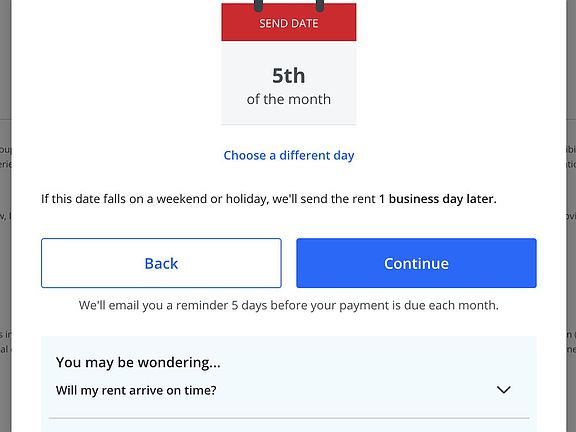Click the "You may be wondering..." heading
Image resolution: width=576 pixels, height=432 pixels.
point(138,363)
